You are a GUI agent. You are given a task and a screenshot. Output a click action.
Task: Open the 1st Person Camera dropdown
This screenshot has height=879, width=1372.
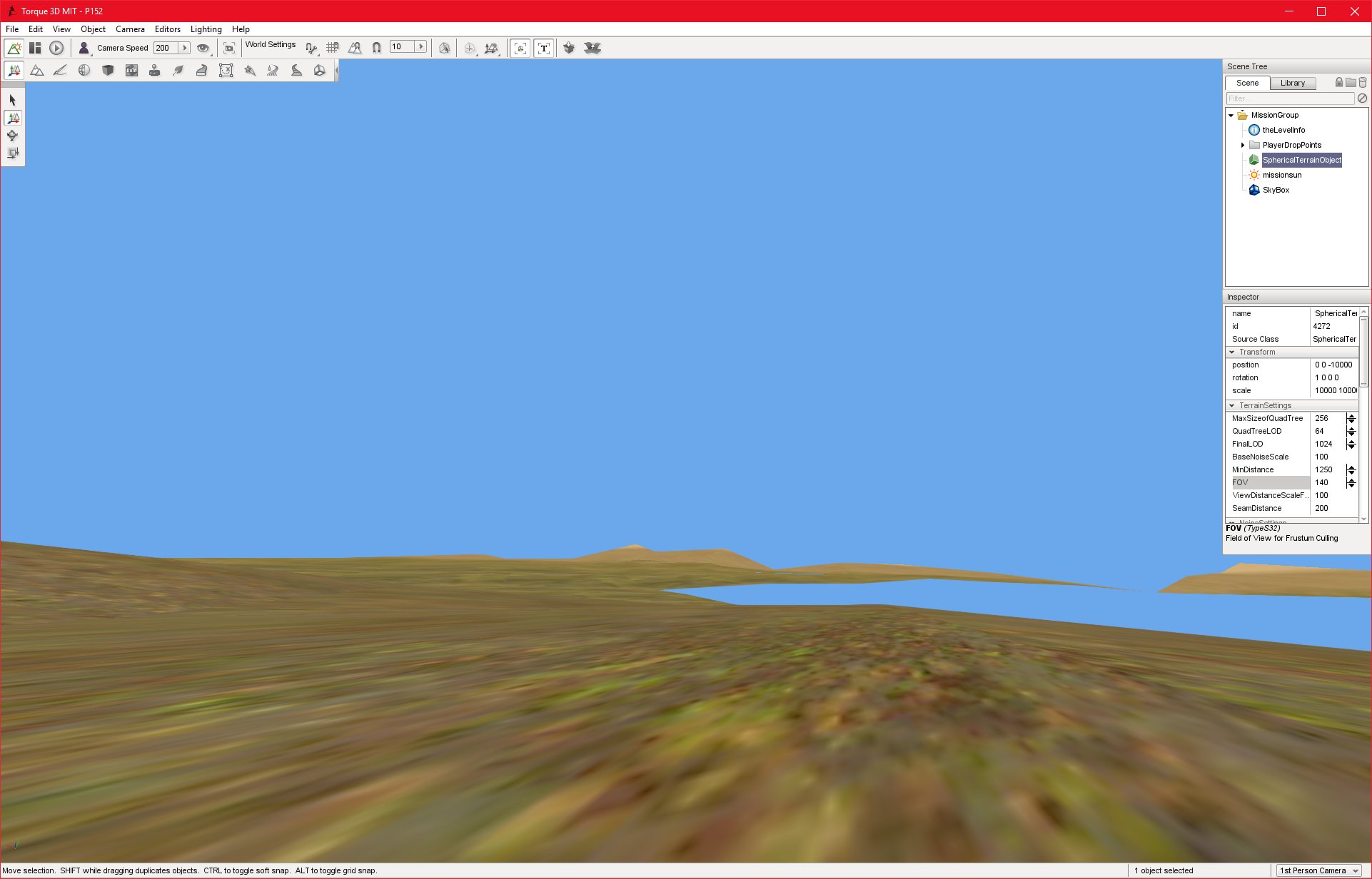(1319, 870)
